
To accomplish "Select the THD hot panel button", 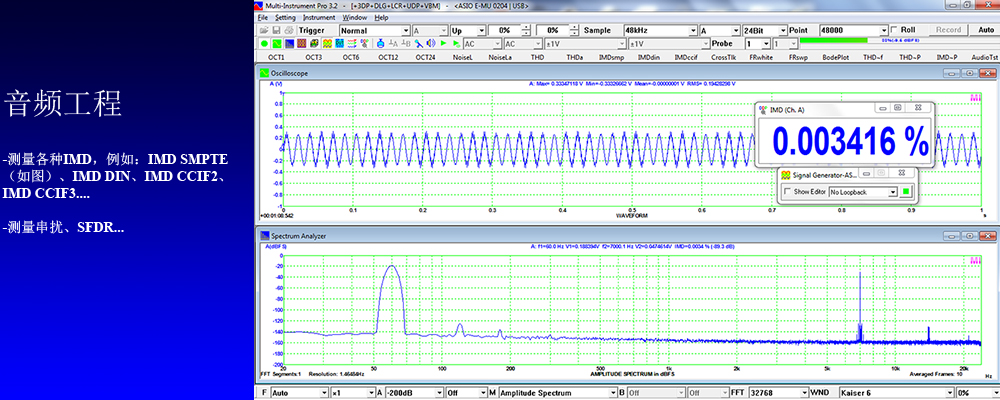I will (537, 57).
